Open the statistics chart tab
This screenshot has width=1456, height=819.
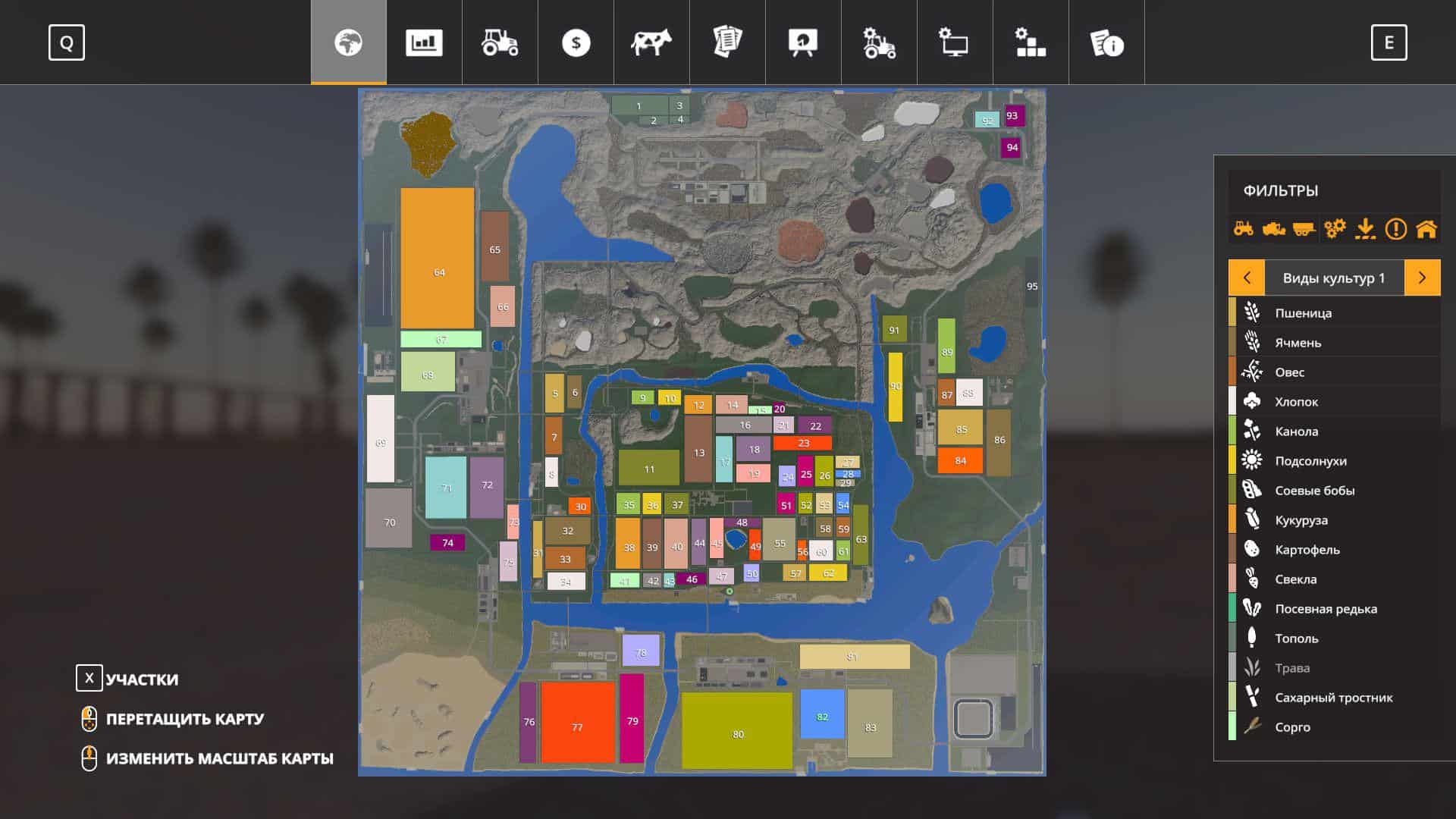[424, 42]
